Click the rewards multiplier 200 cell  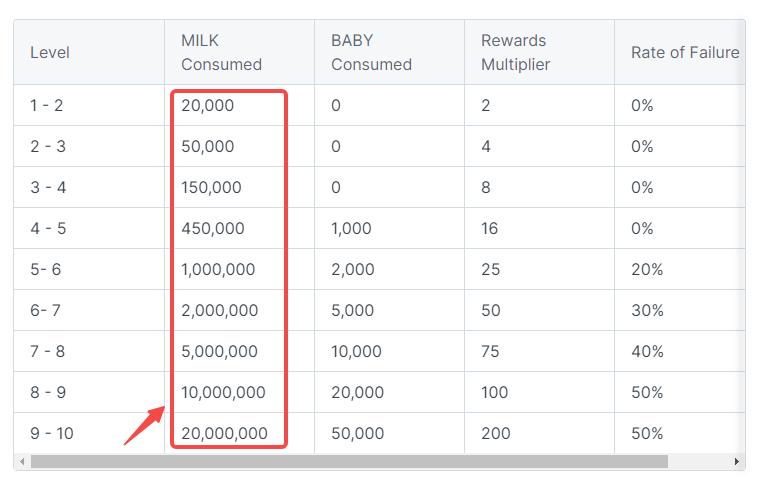click(x=495, y=433)
